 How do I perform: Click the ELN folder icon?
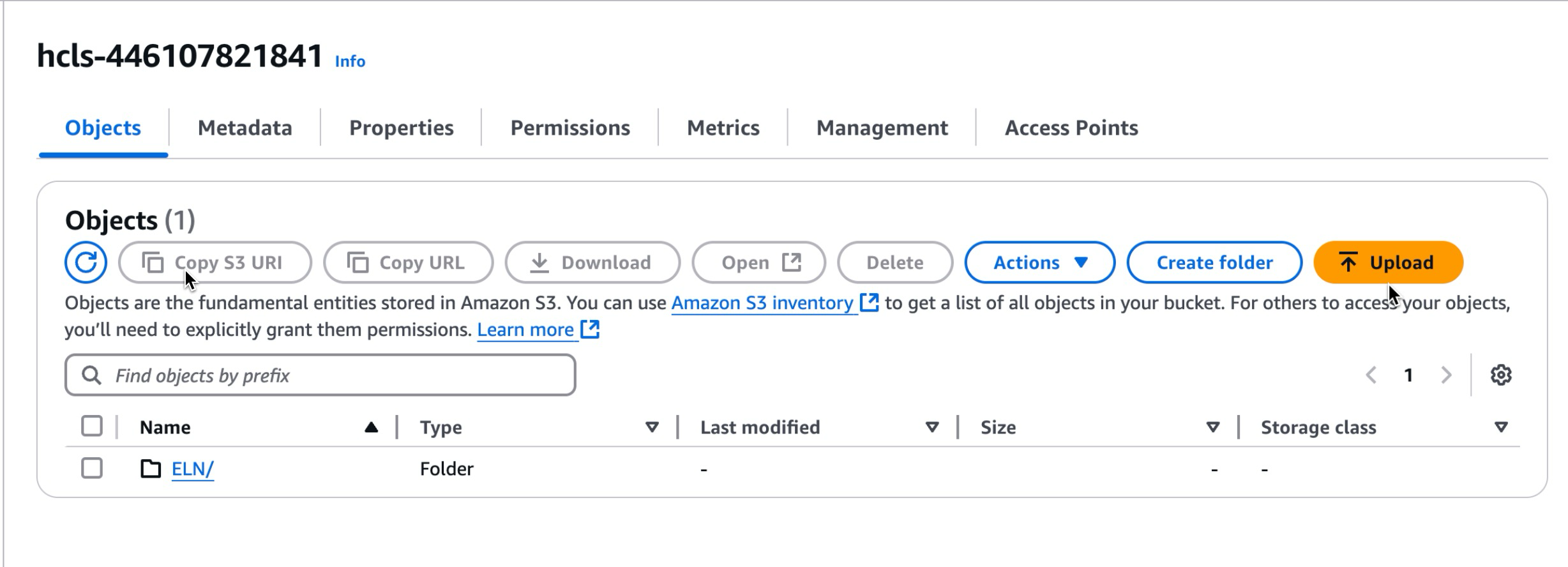point(151,469)
